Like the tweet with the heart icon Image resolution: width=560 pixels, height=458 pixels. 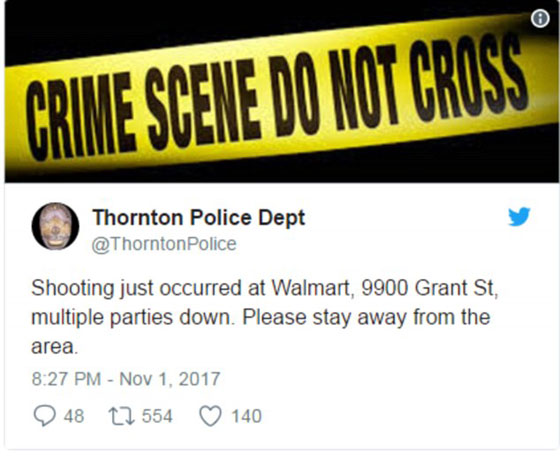coord(210,417)
